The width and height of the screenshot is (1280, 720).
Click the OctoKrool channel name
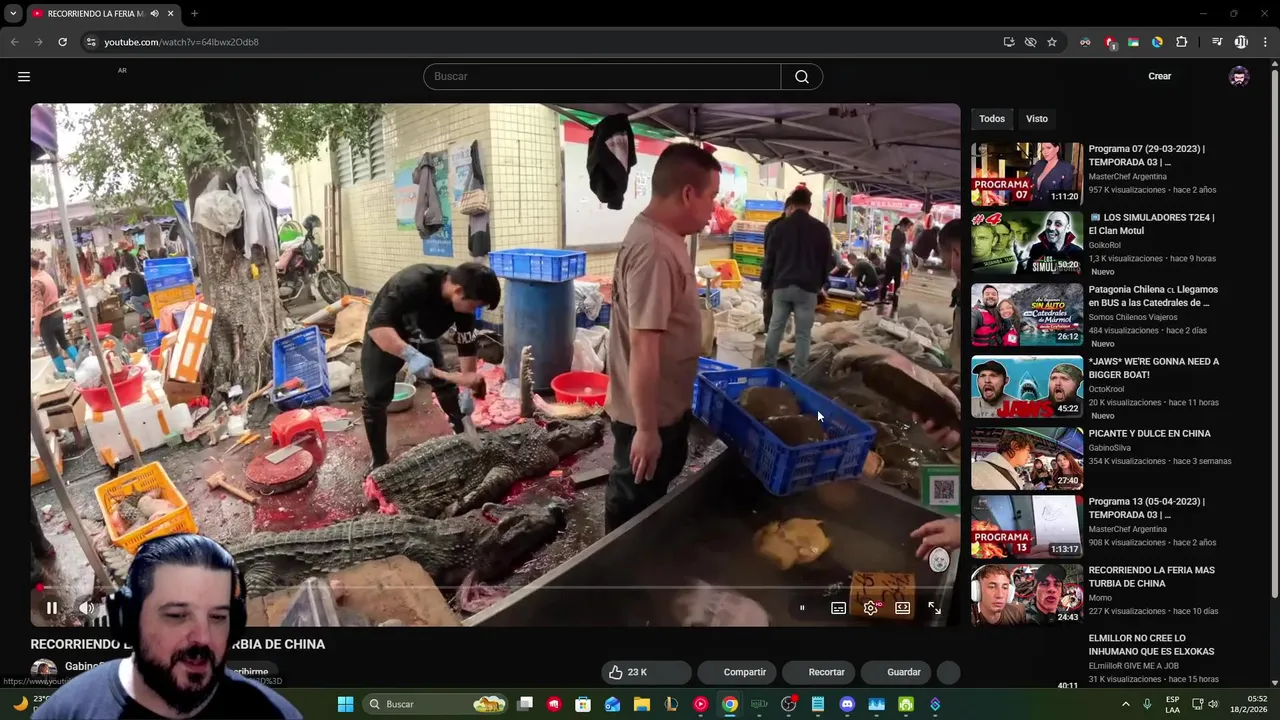[1109, 389]
